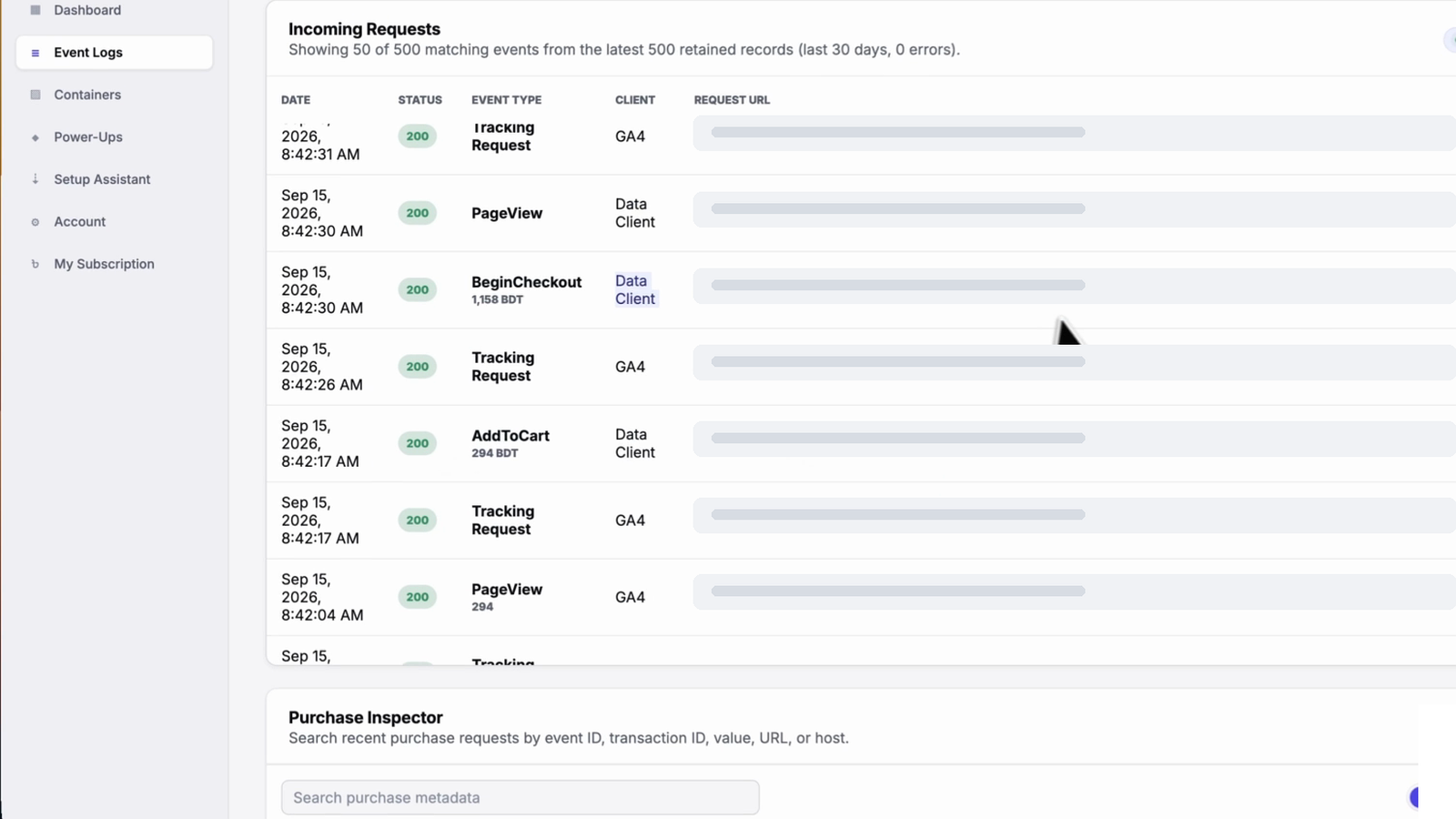1456x819 pixels.
Task: Click the REQUEST URL column header
Action: (x=732, y=100)
